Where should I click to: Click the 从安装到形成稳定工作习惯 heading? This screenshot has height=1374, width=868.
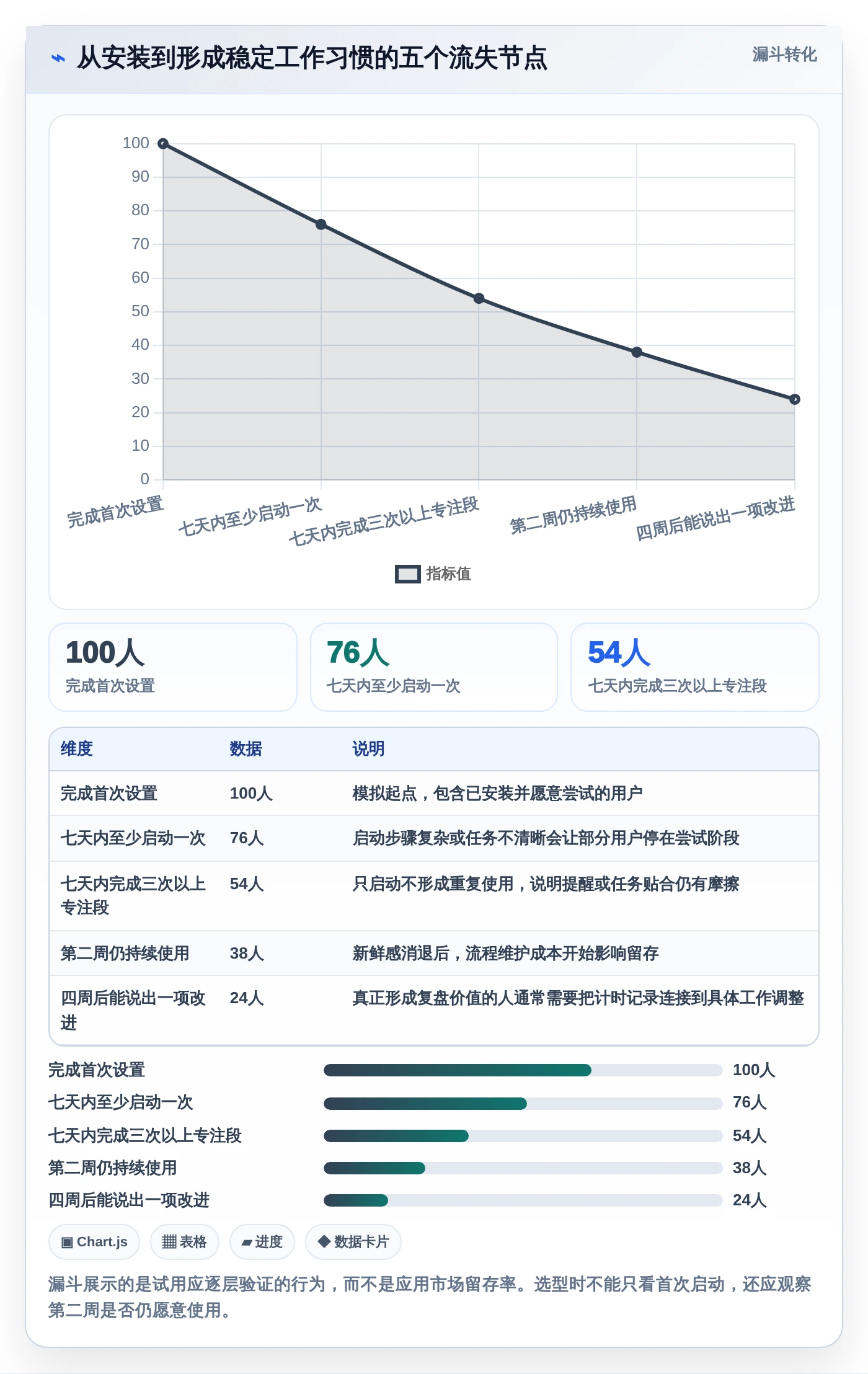[x=312, y=58]
